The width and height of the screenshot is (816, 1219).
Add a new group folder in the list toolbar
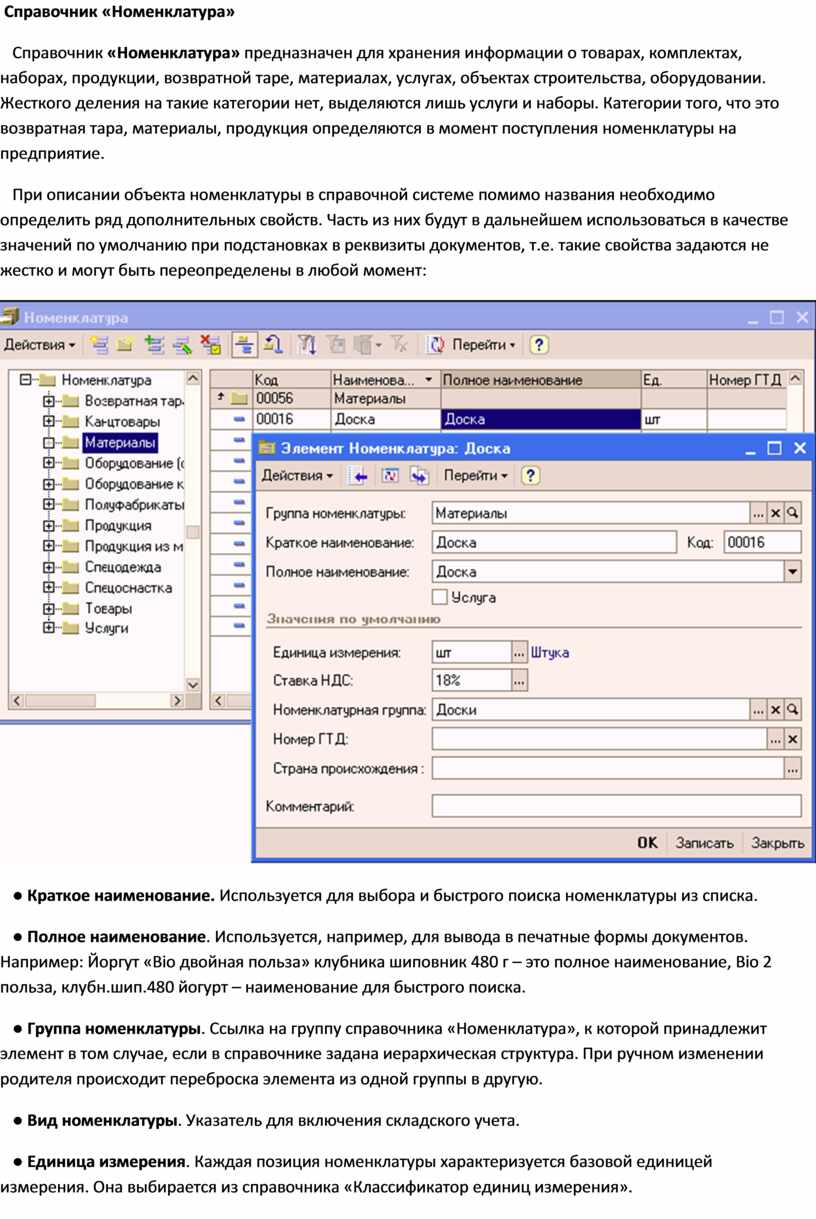pyautogui.click(x=125, y=345)
